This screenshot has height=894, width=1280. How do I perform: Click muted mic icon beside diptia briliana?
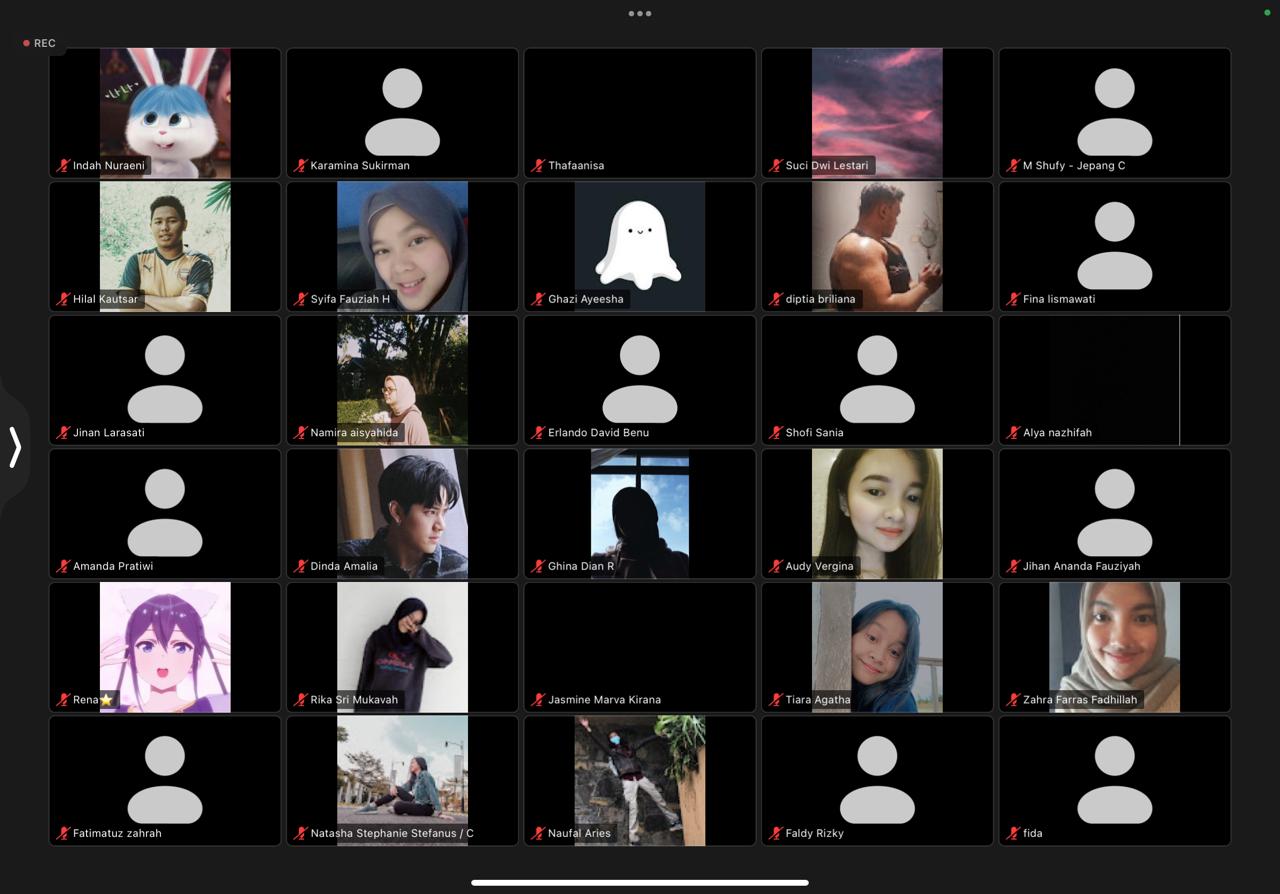(776, 299)
